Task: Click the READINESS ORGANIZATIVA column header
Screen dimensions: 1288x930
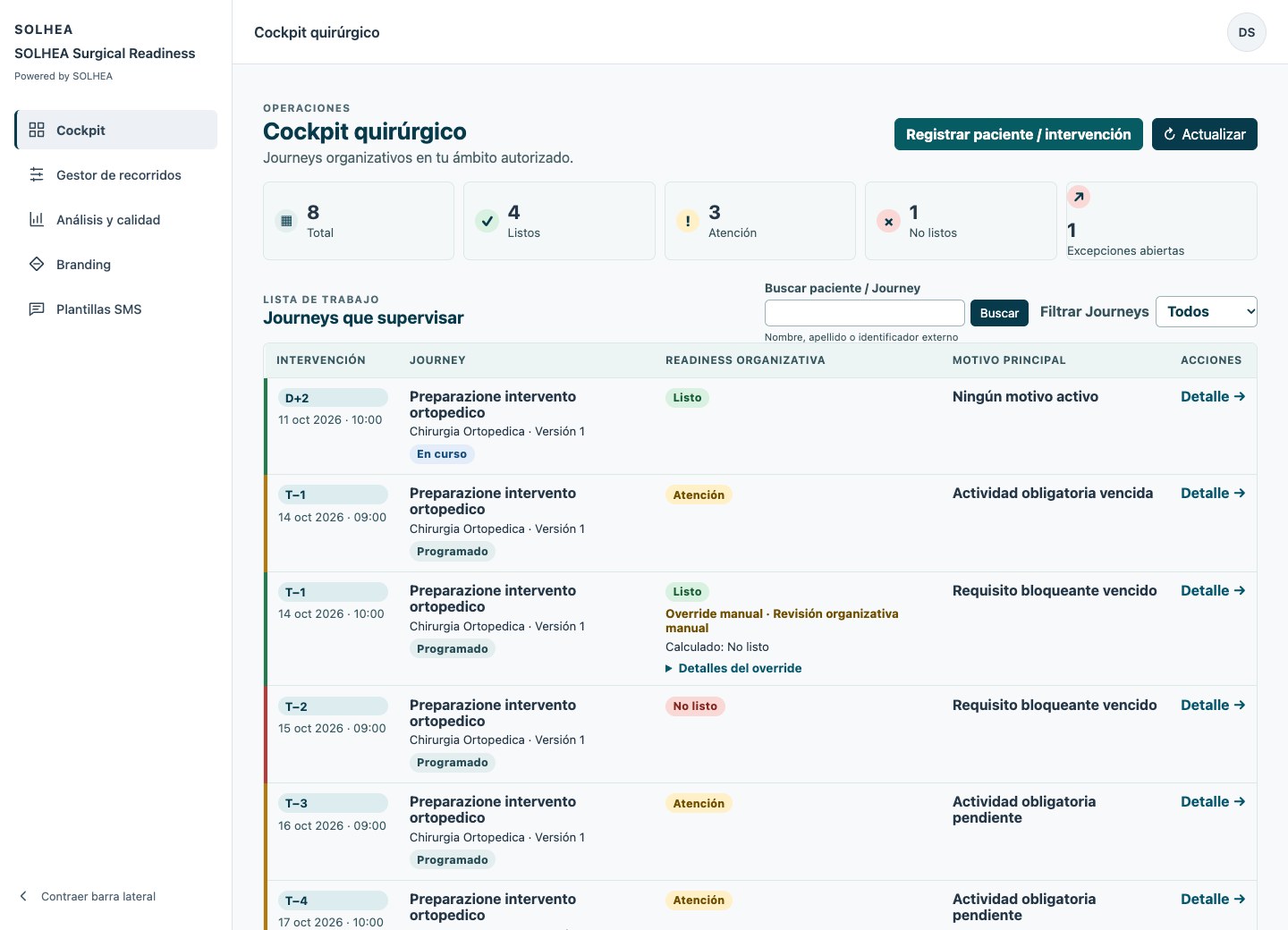Action: 745,360
